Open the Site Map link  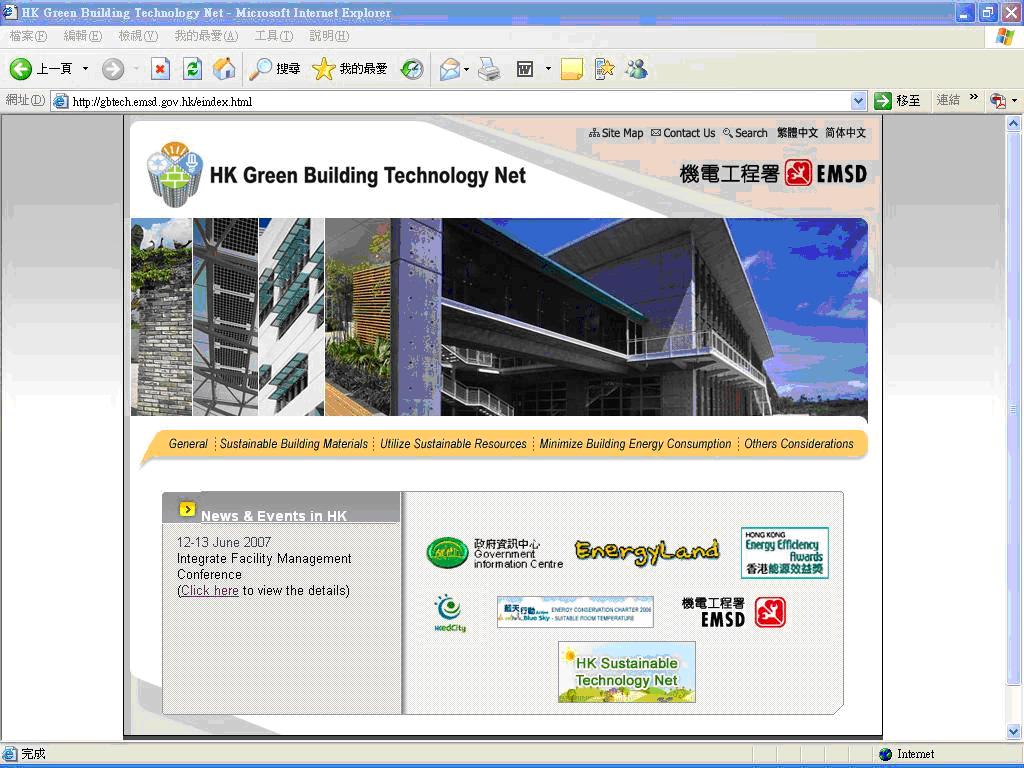(x=621, y=133)
